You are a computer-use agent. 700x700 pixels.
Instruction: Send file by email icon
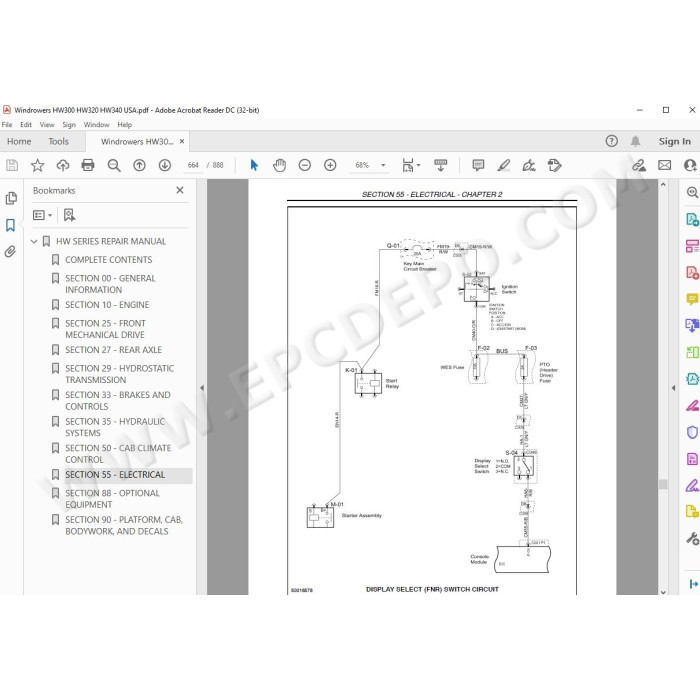point(664,165)
